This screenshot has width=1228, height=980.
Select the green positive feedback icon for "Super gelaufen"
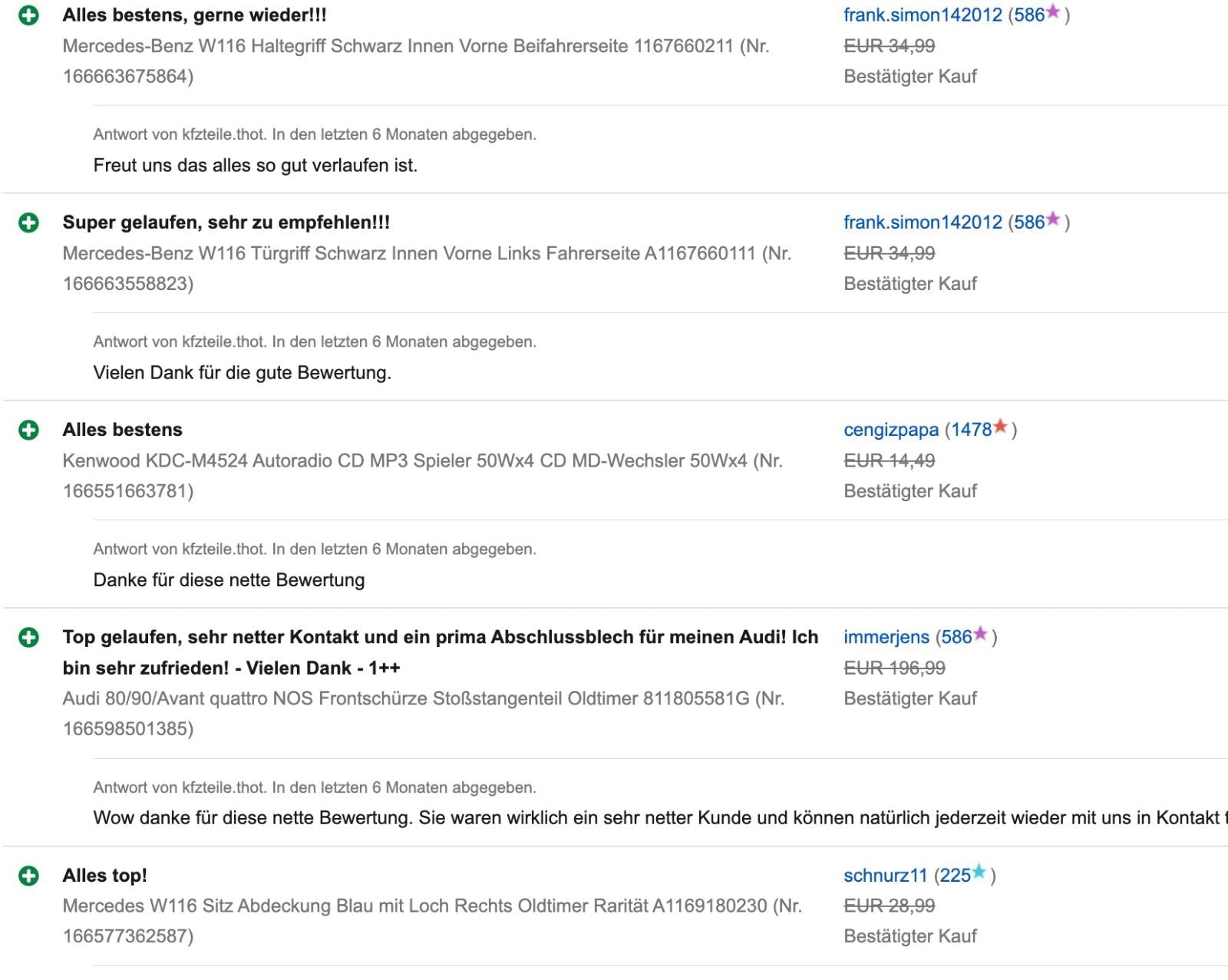[29, 223]
